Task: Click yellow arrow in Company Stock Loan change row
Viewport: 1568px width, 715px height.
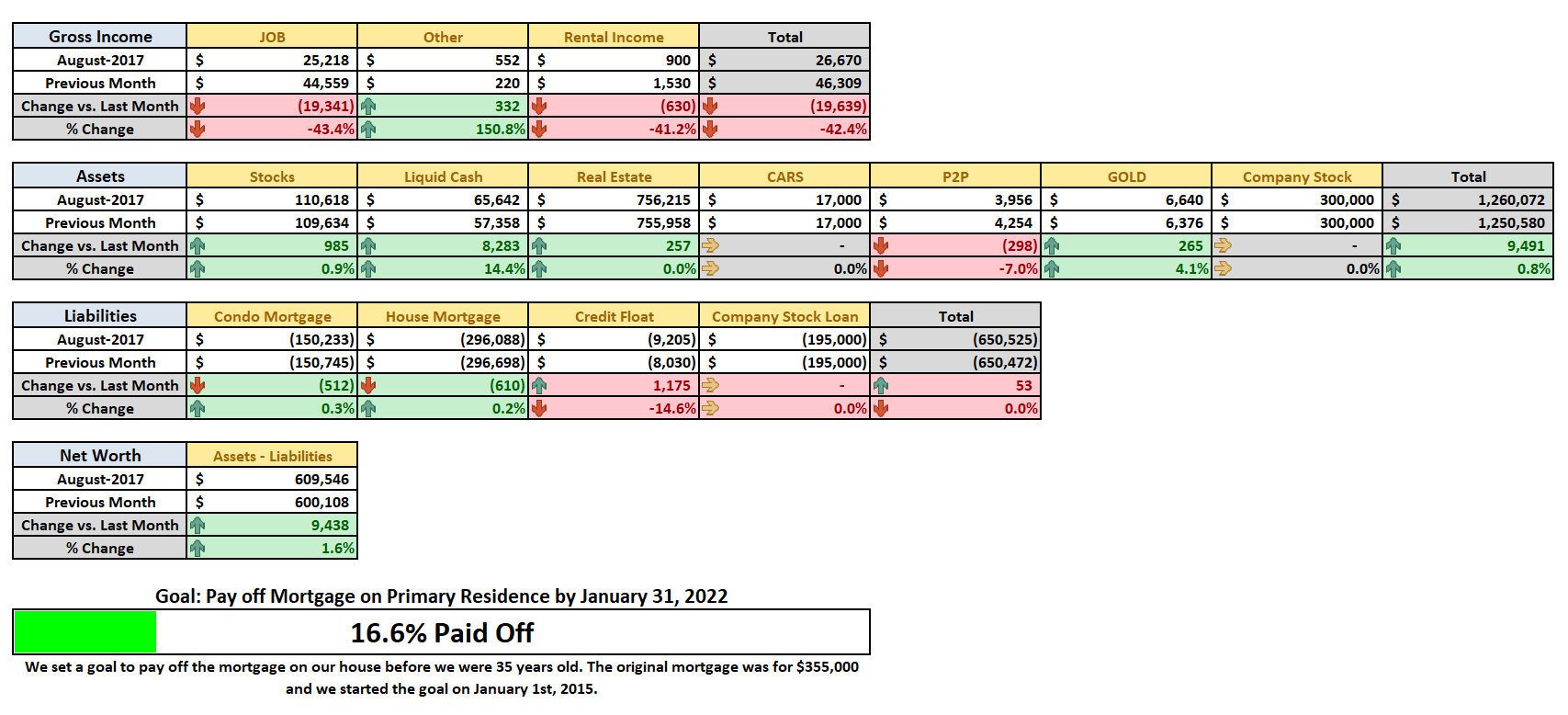Action: [x=710, y=386]
